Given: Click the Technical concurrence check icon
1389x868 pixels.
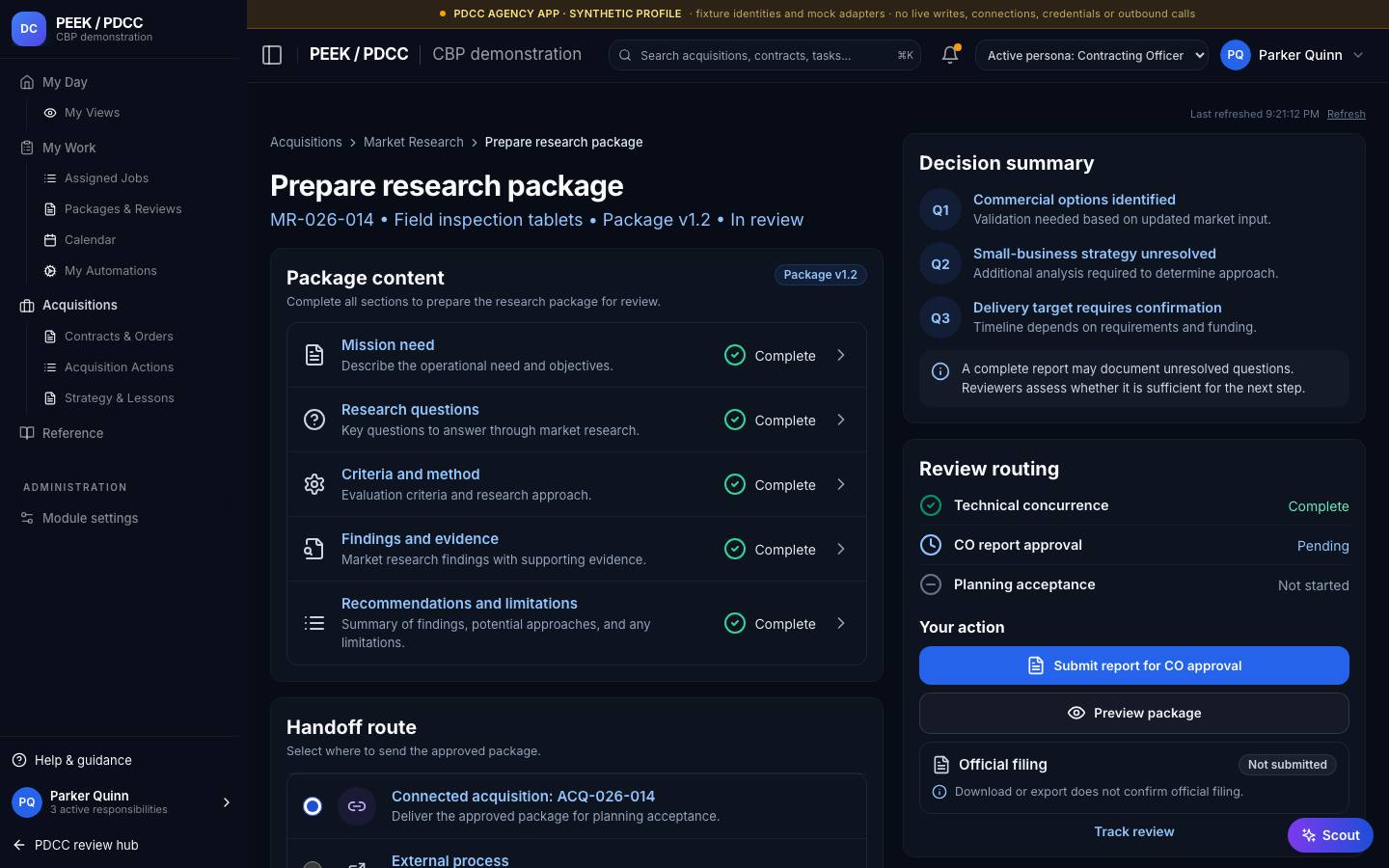Looking at the screenshot, I should tap(931, 505).
